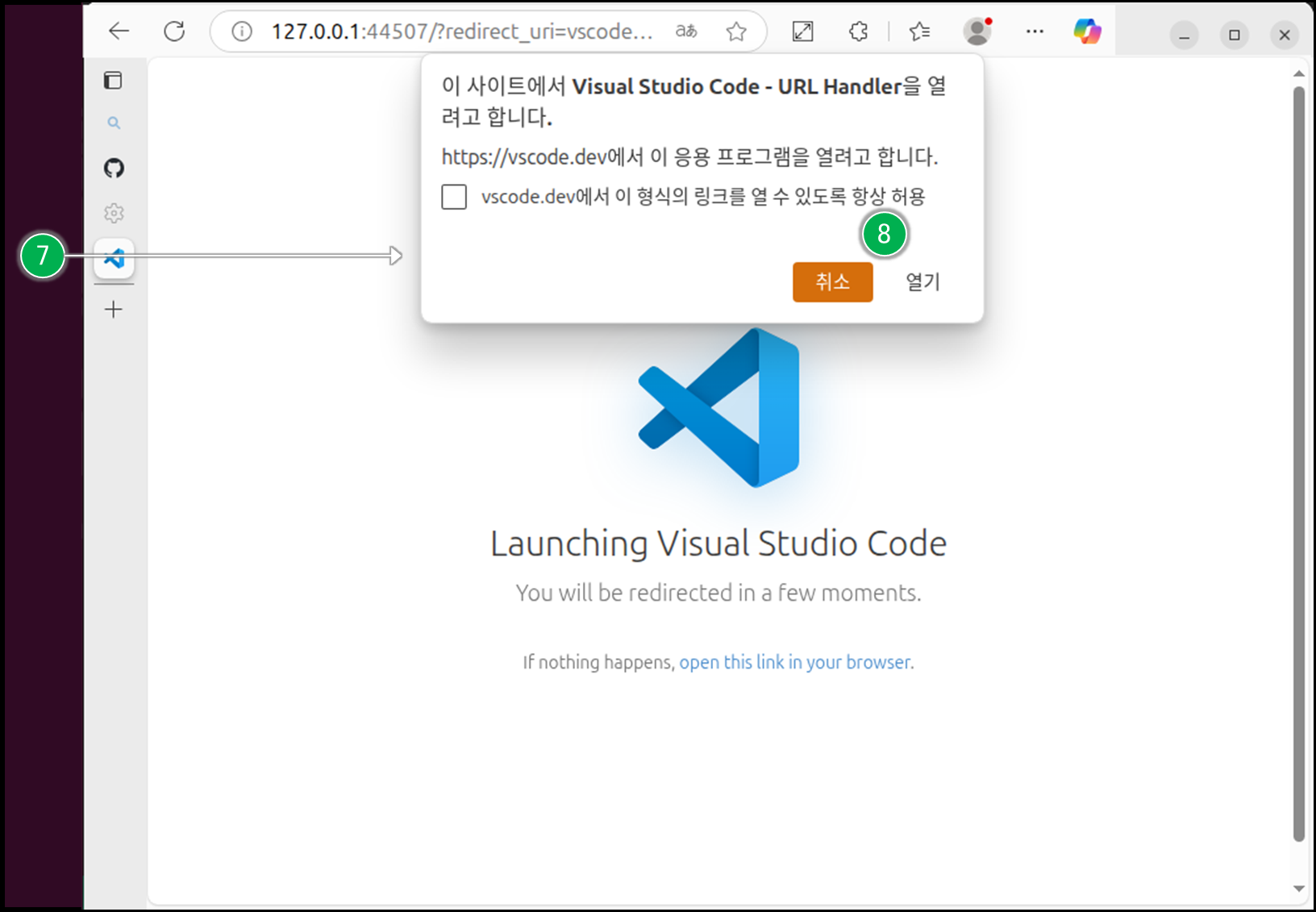Image resolution: width=1316 pixels, height=912 pixels.
Task: Open Settings and more ellipsis menu
Action: point(1035,31)
